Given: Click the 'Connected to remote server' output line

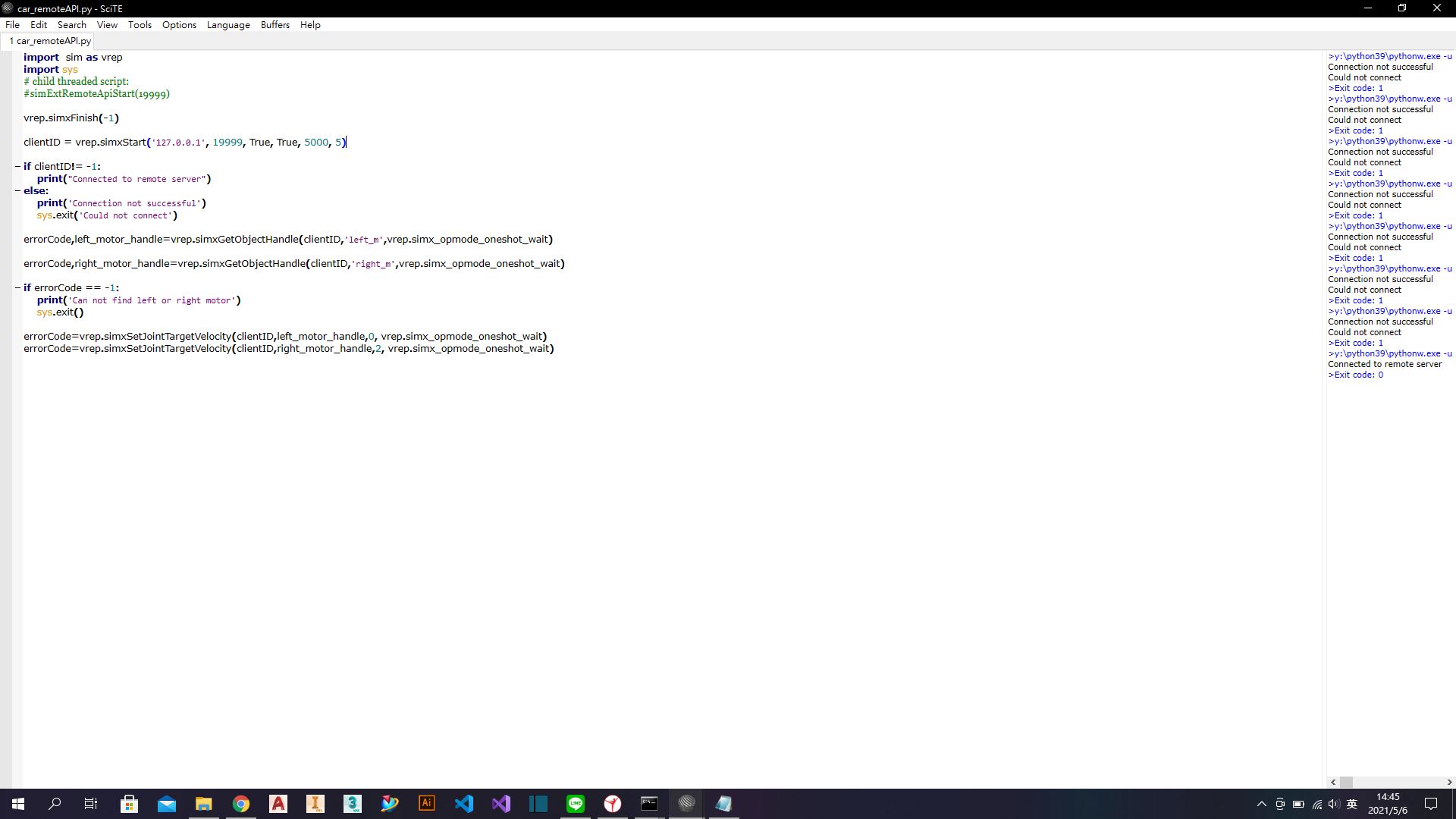Looking at the screenshot, I should [x=1385, y=364].
